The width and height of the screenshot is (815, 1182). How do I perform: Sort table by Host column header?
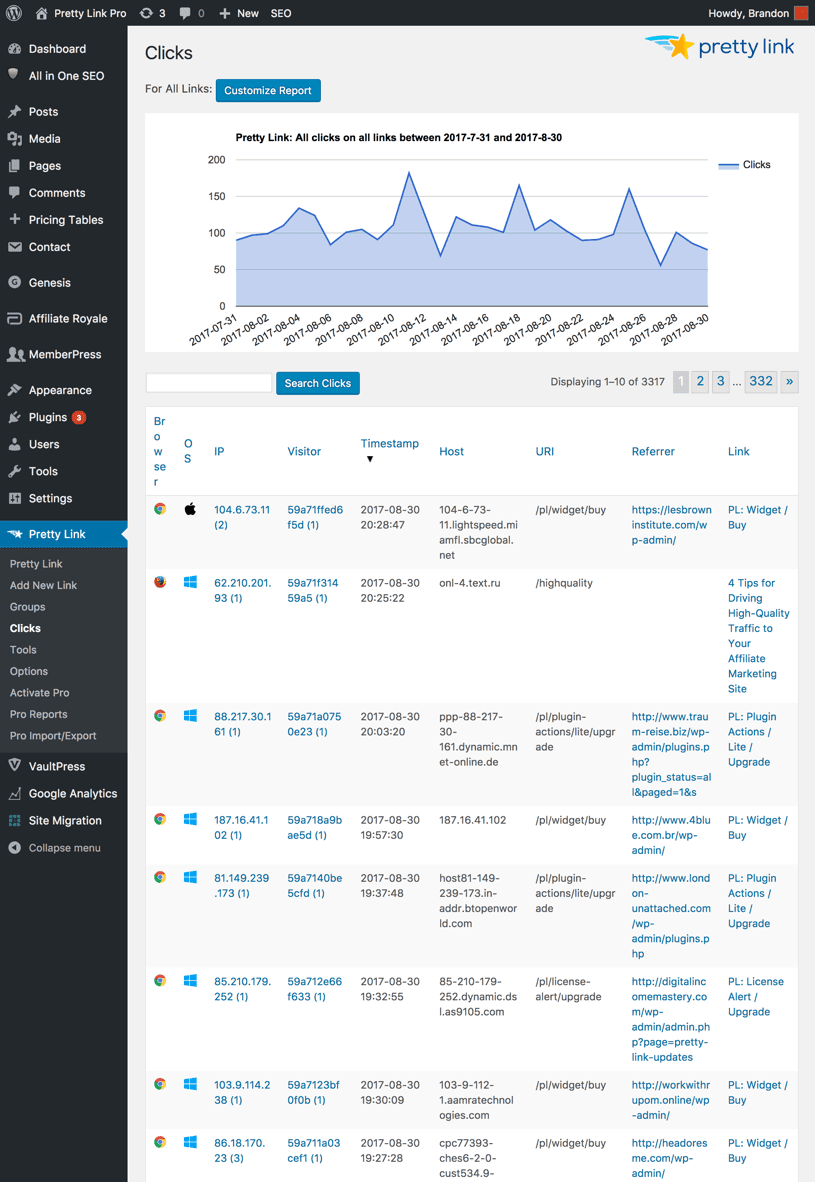[452, 452]
